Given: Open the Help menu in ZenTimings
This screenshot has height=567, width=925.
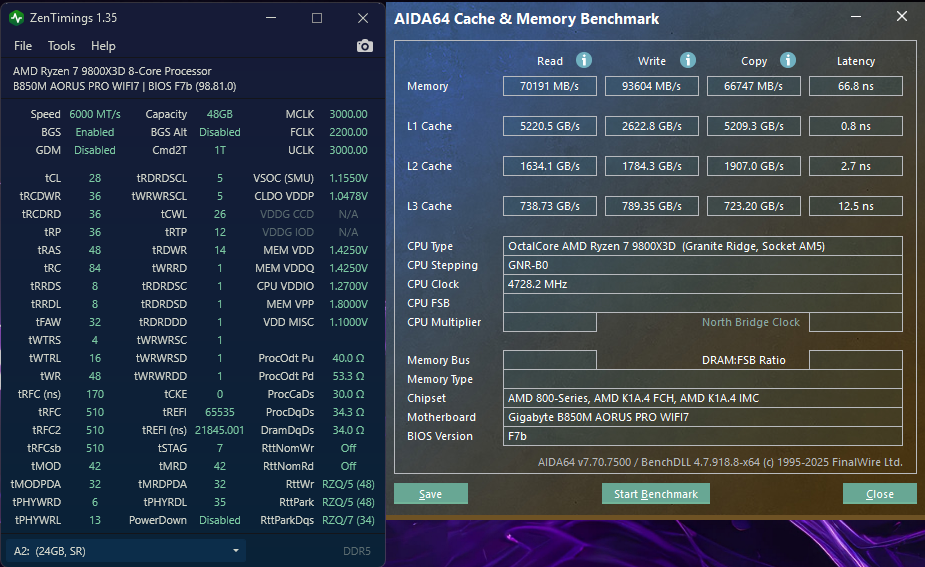Looking at the screenshot, I should [x=103, y=46].
